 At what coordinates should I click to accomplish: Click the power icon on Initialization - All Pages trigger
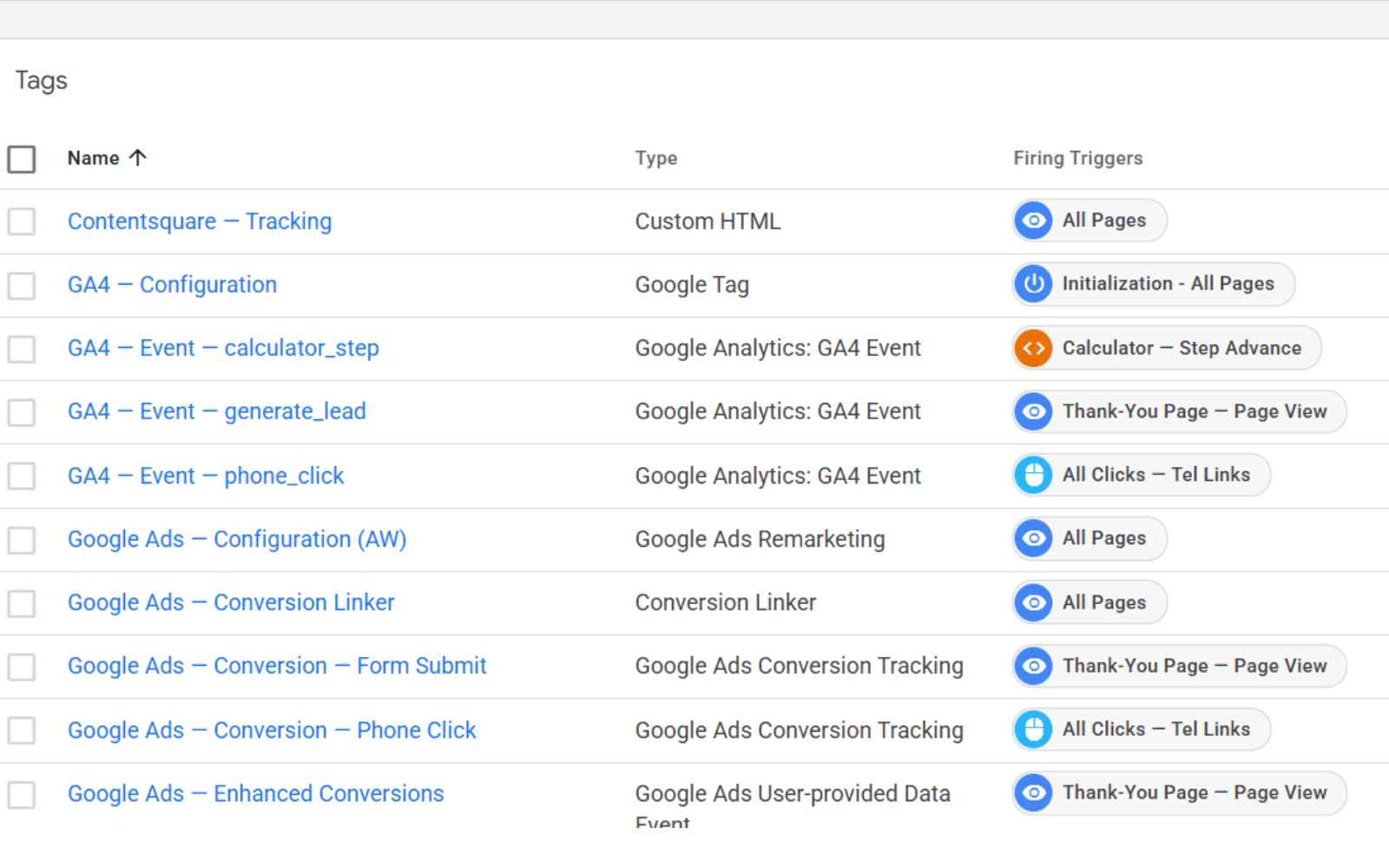point(1033,284)
